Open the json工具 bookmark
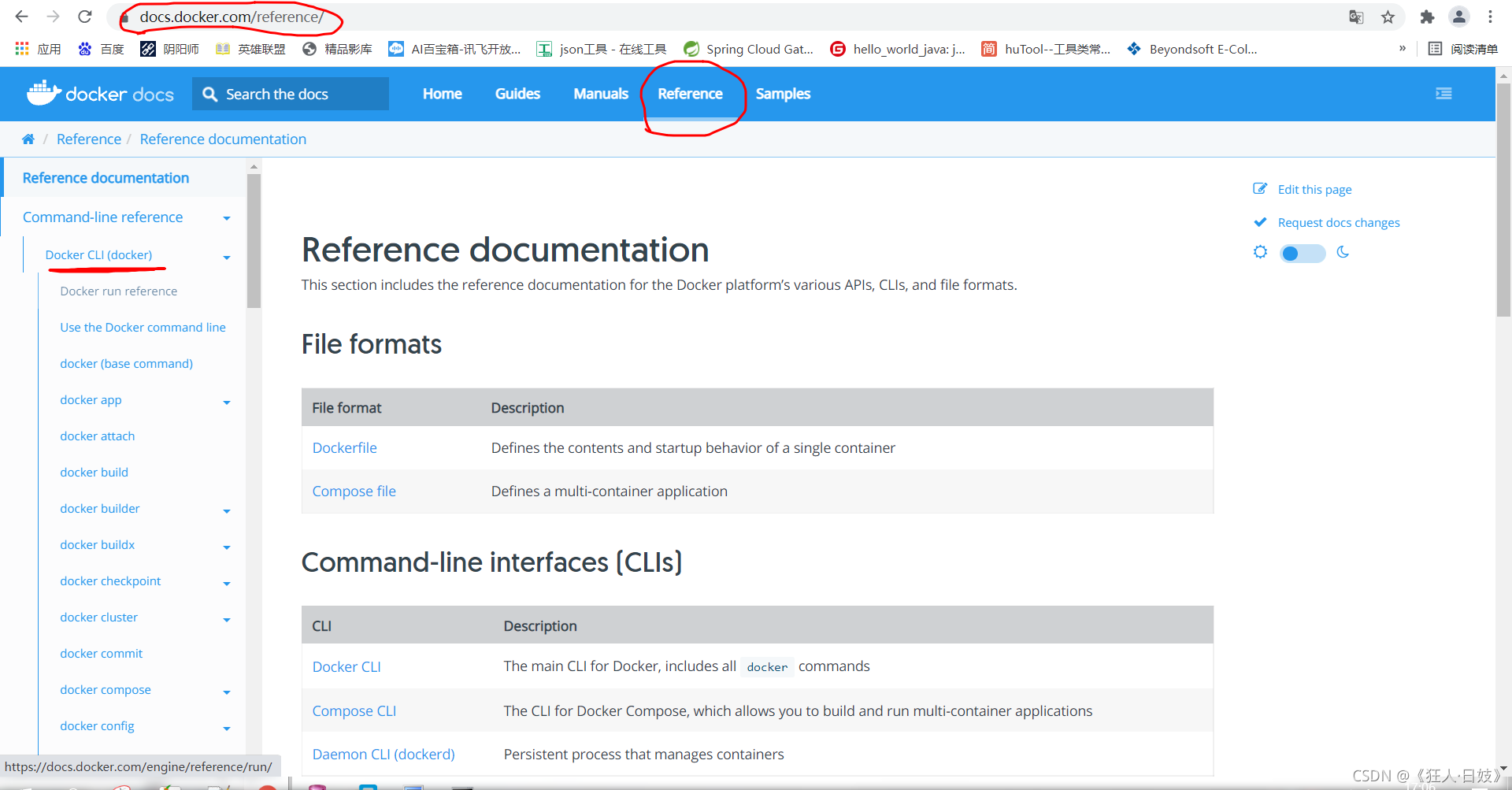Viewport: 1512px width, 790px height. coord(602,49)
